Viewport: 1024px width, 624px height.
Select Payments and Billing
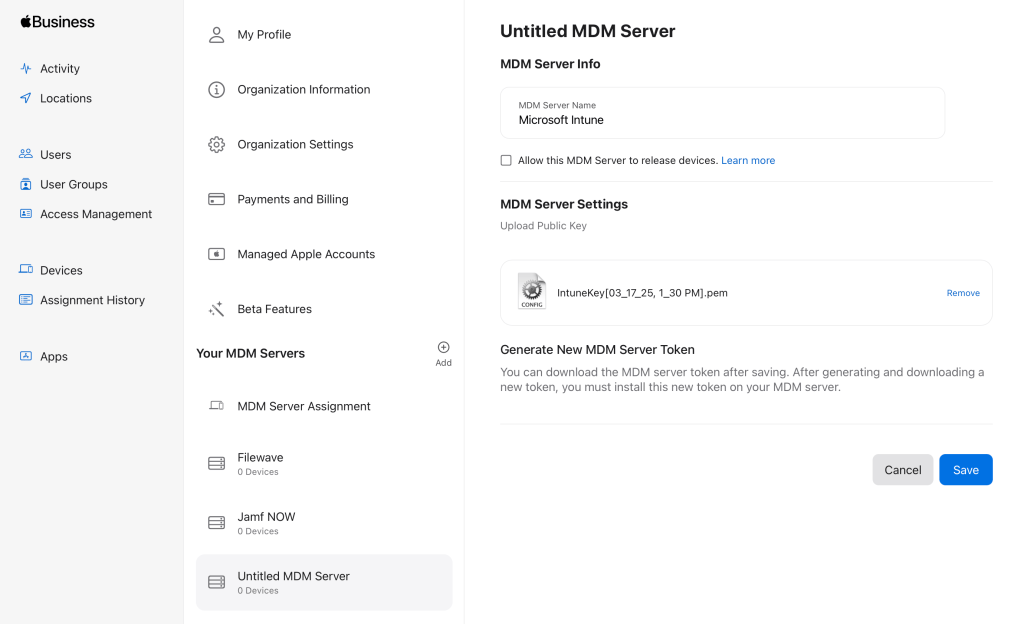pyautogui.click(x=292, y=199)
